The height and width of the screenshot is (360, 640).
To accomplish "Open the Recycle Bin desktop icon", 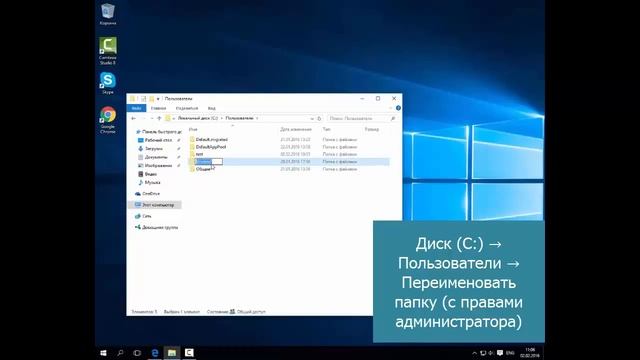I will (108, 14).
